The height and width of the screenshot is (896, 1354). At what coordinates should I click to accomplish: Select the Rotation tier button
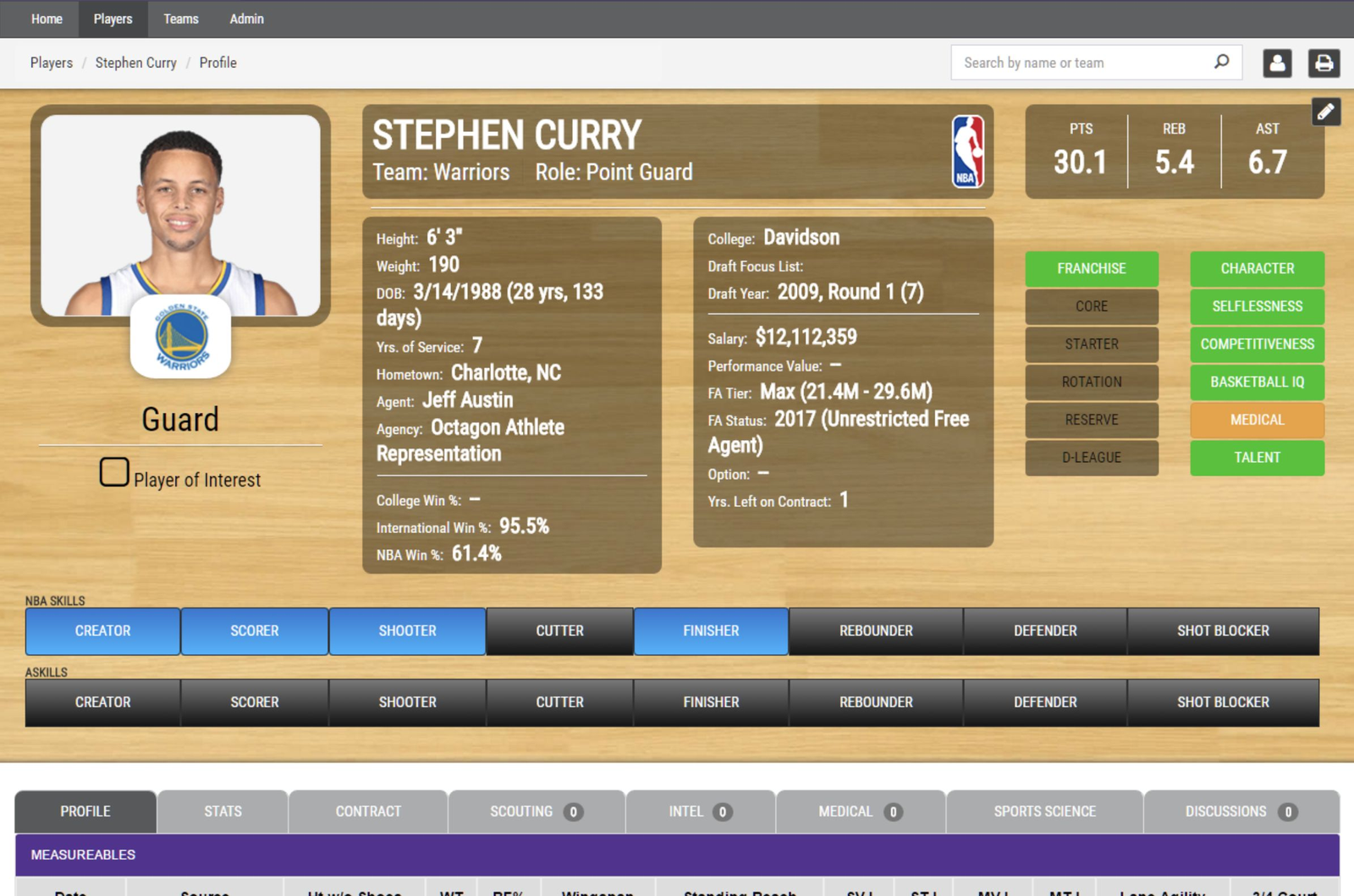pyautogui.click(x=1092, y=382)
